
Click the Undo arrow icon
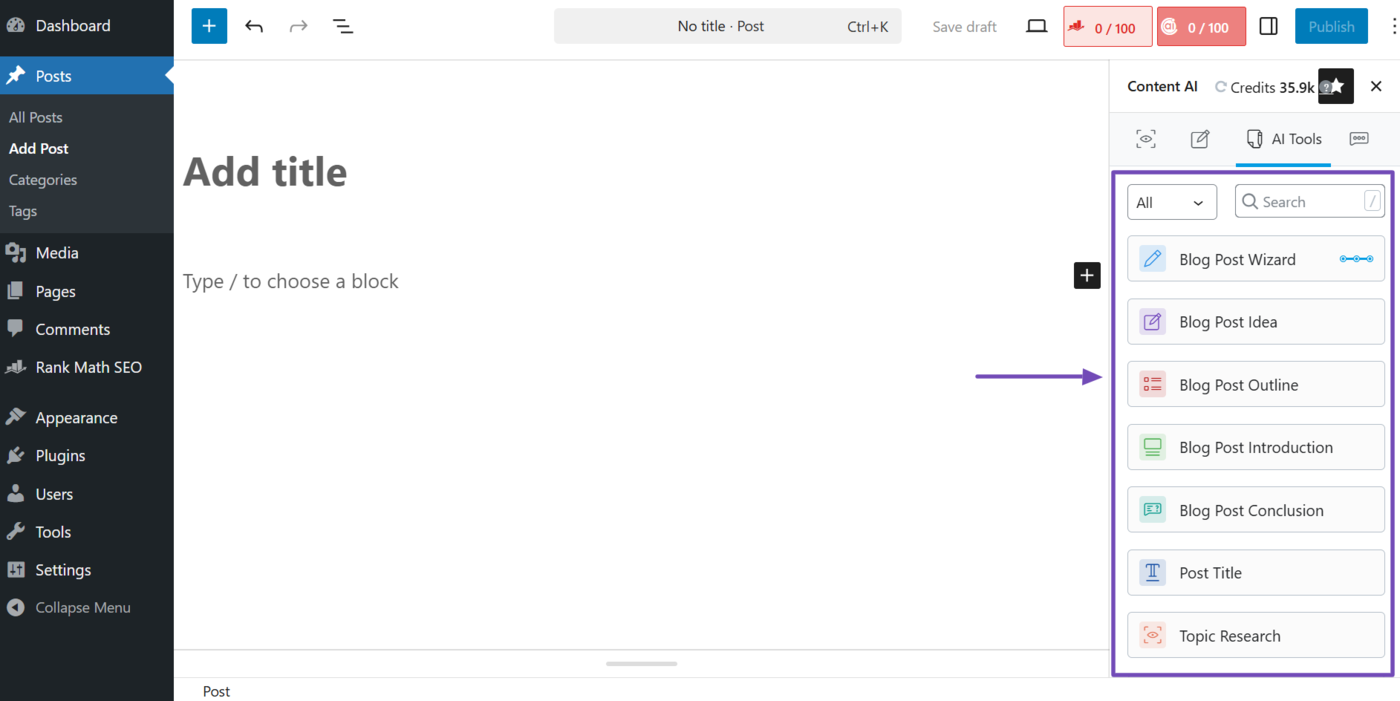click(254, 26)
